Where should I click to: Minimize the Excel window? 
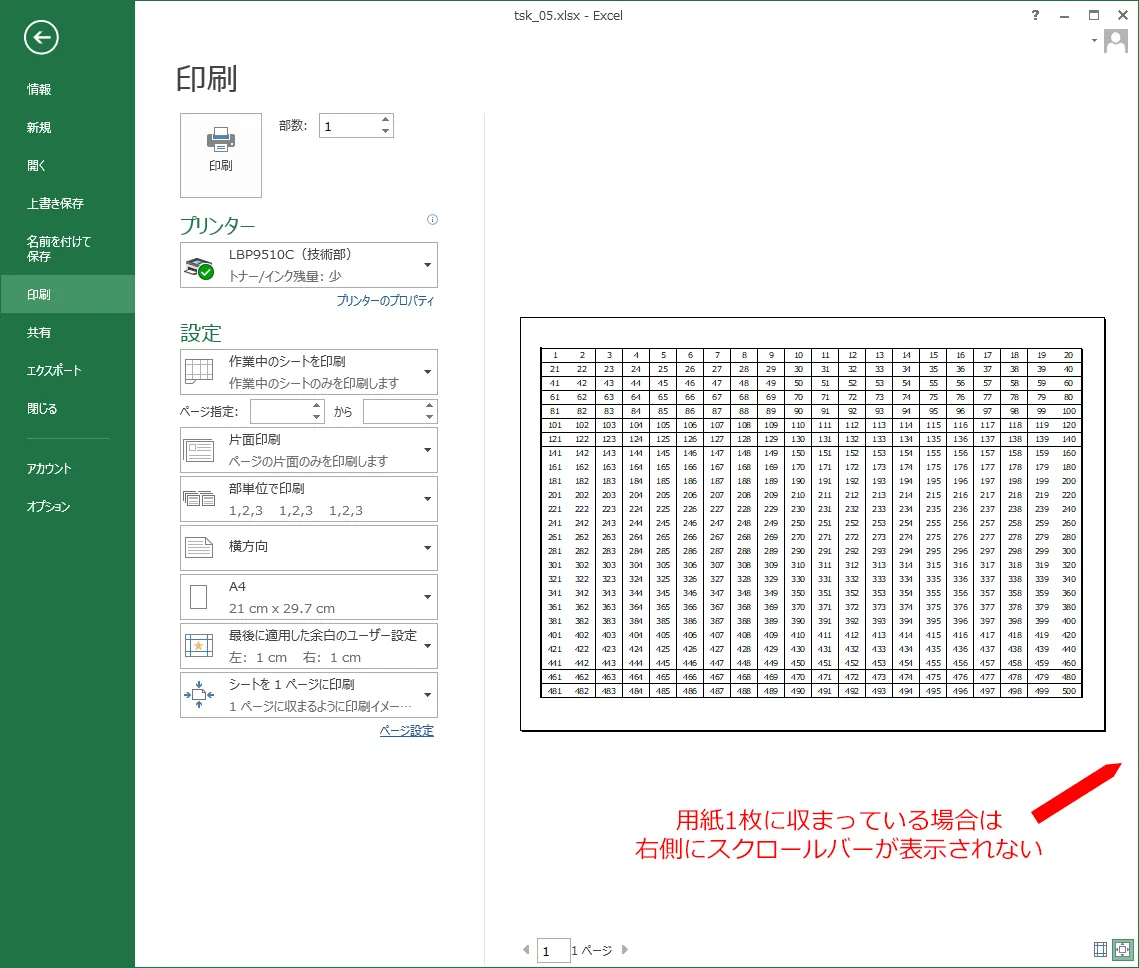[1064, 15]
